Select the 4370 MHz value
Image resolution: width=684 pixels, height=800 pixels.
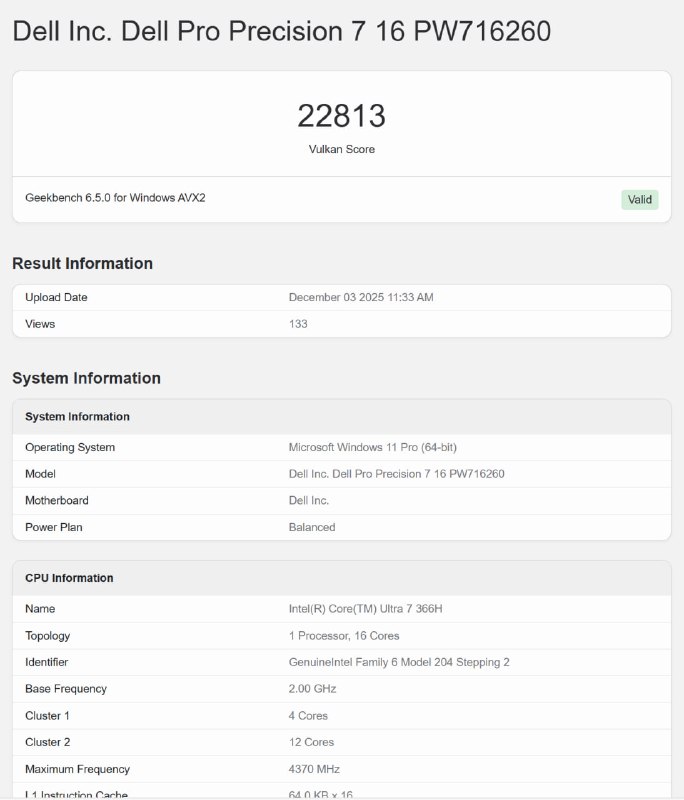click(x=314, y=769)
